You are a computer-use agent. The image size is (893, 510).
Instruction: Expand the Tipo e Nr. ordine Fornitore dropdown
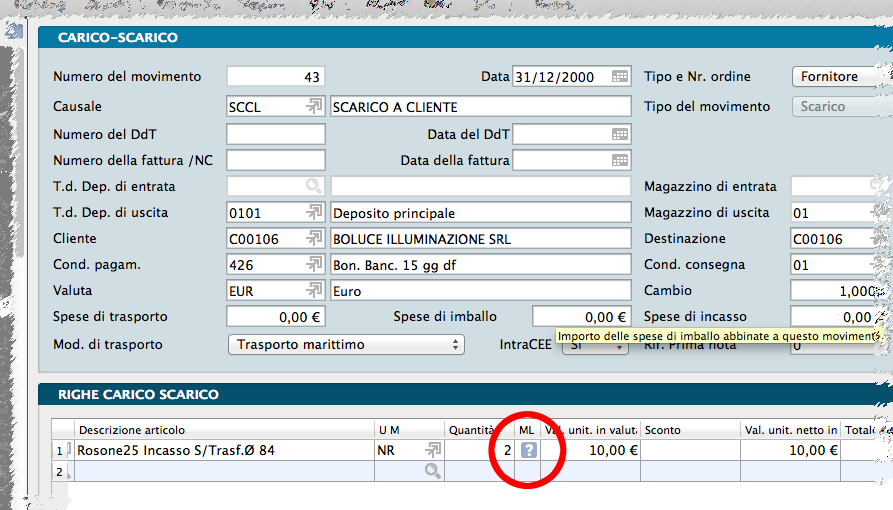(x=840, y=77)
